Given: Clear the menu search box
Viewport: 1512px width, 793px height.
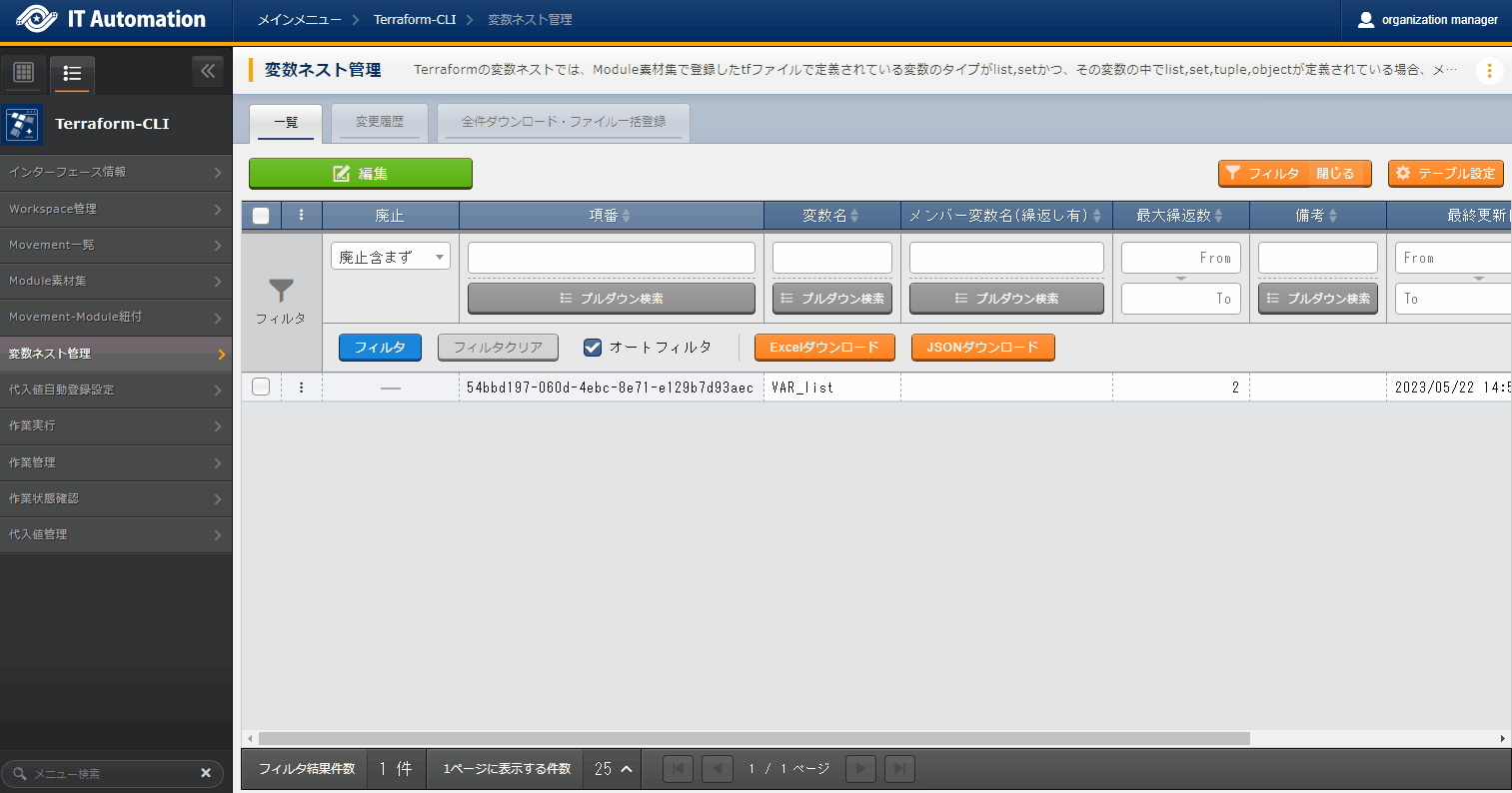Looking at the screenshot, I should 206,773.
